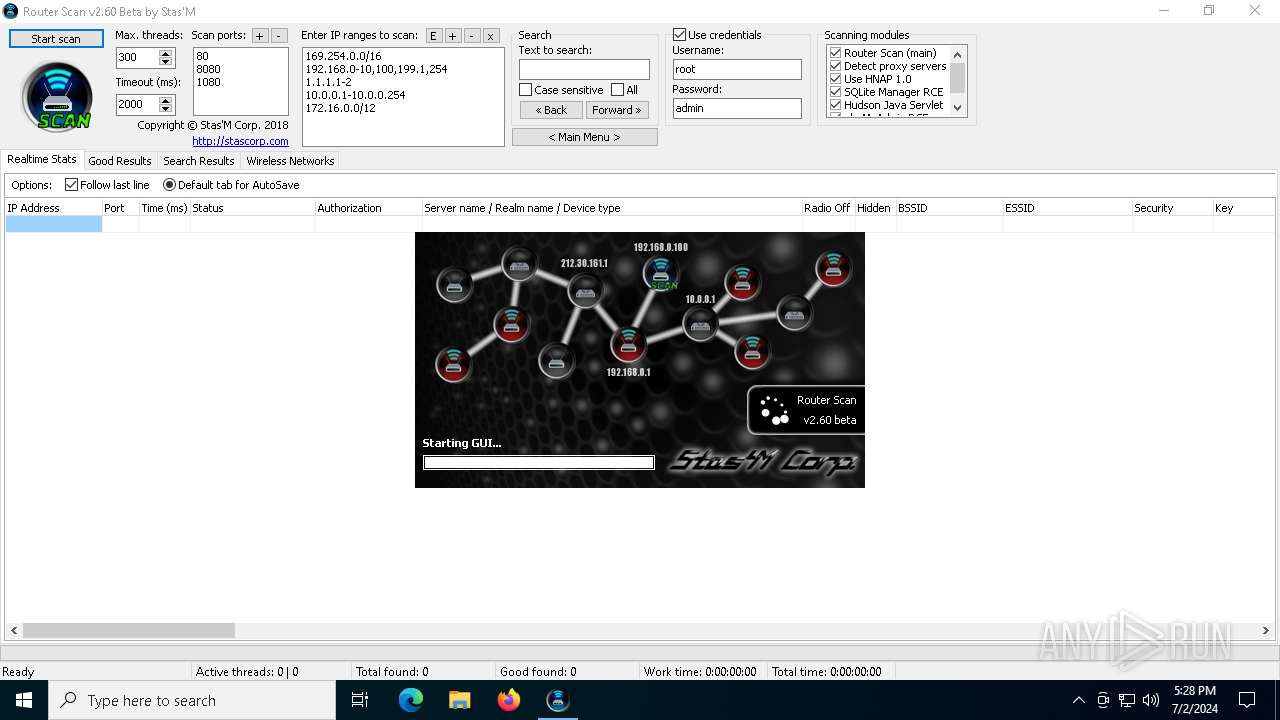This screenshot has height=720, width=1280.
Task: Remove an IP range with minus button
Action: pyautogui.click(x=471, y=36)
